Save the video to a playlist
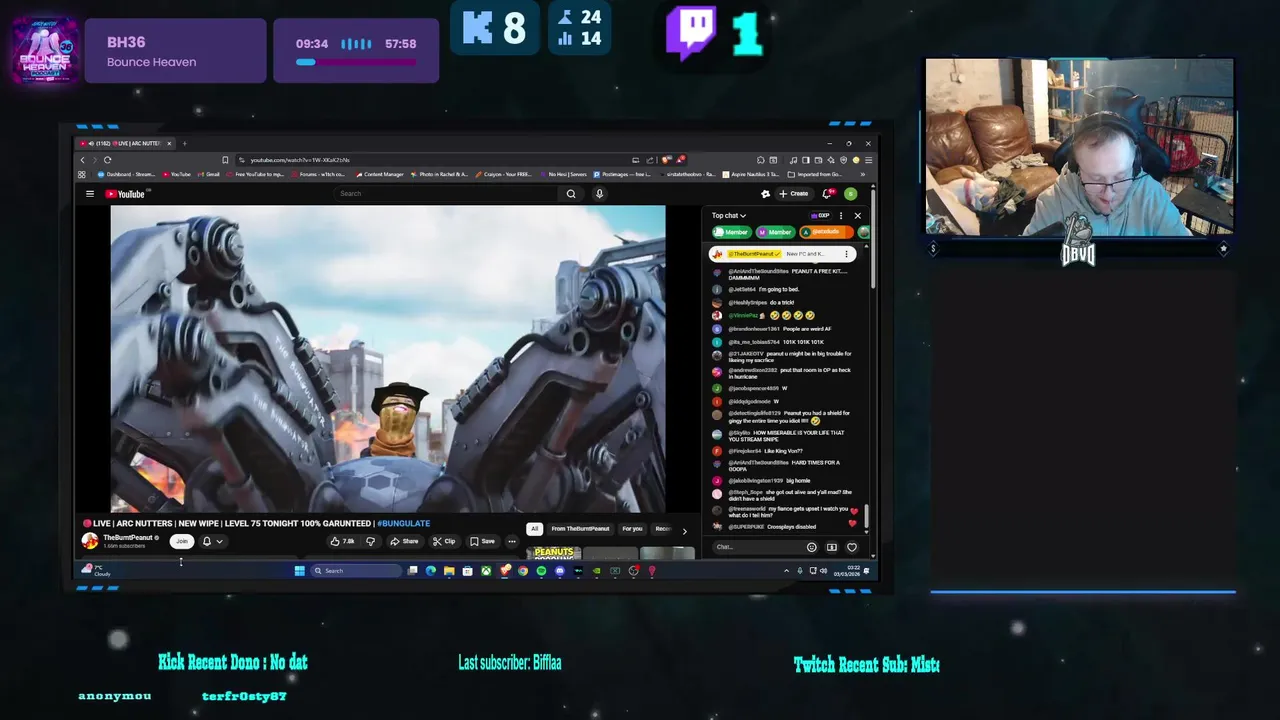The image size is (1280, 720). click(x=483, y=541)
